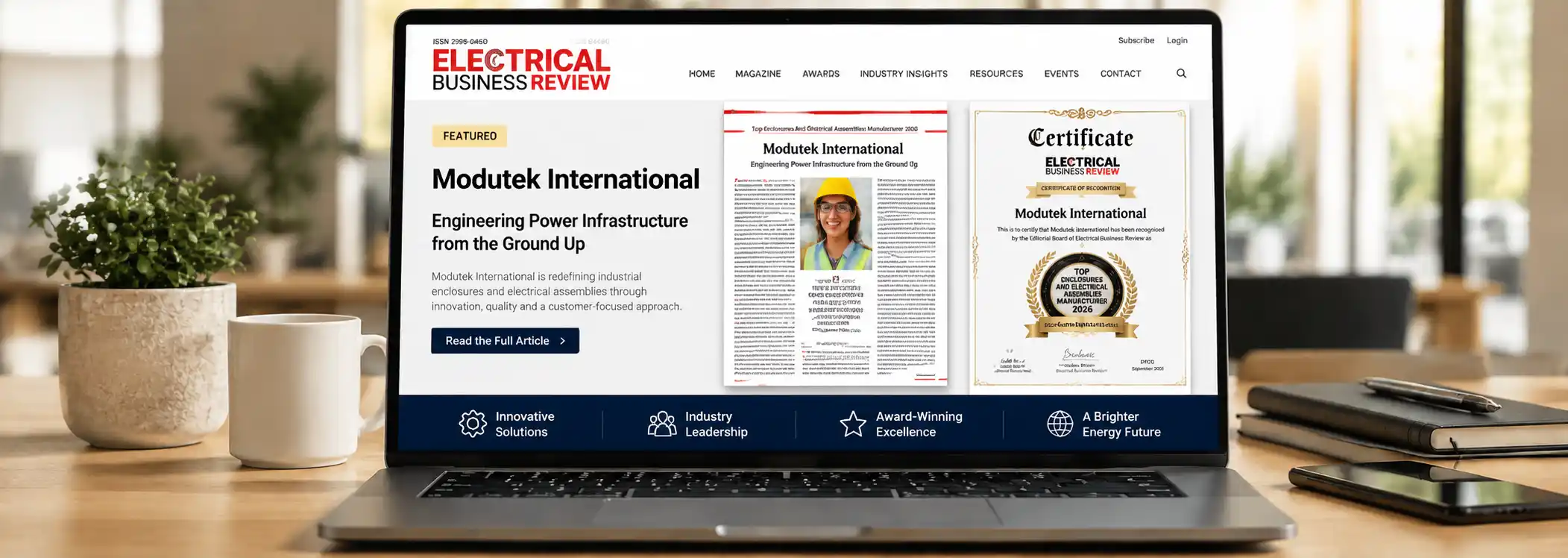This screenshot has height=558, width=1568.
Task: Click the Industry Leadership people icon
Action: (x=662, y=424)
